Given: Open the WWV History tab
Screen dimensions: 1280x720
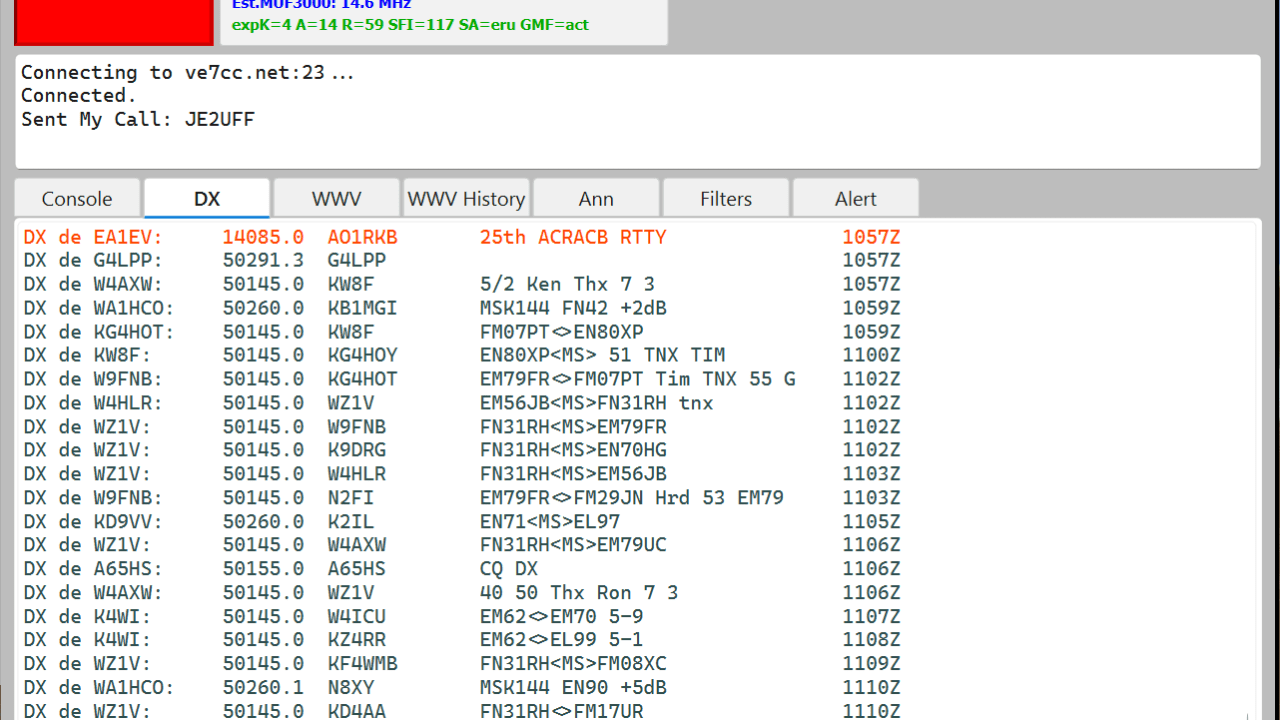Looking at the screenshot, I should pyautogui.click(x=466, y=199).
